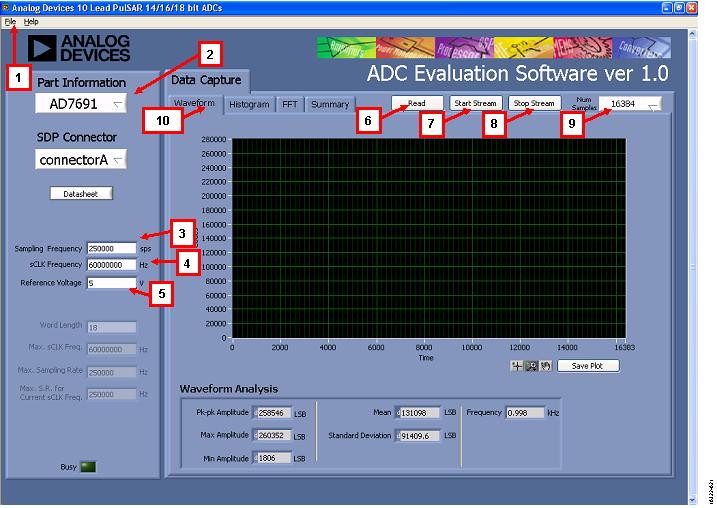Click the Max. S.R. for Current sCLK field
The image size is (717, 508).
[112, 394]
